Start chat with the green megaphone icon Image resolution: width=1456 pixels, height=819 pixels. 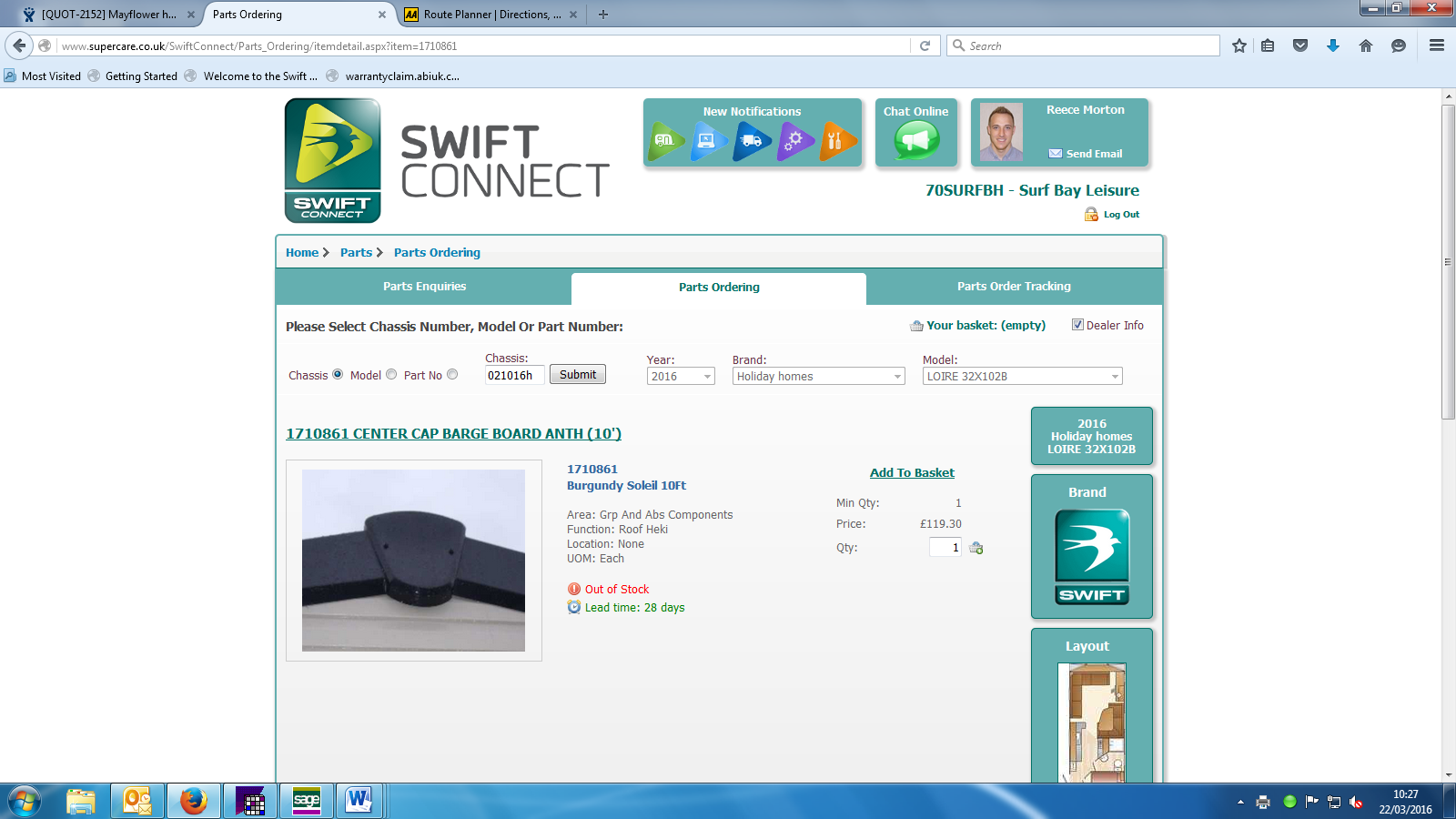point(916,141)
